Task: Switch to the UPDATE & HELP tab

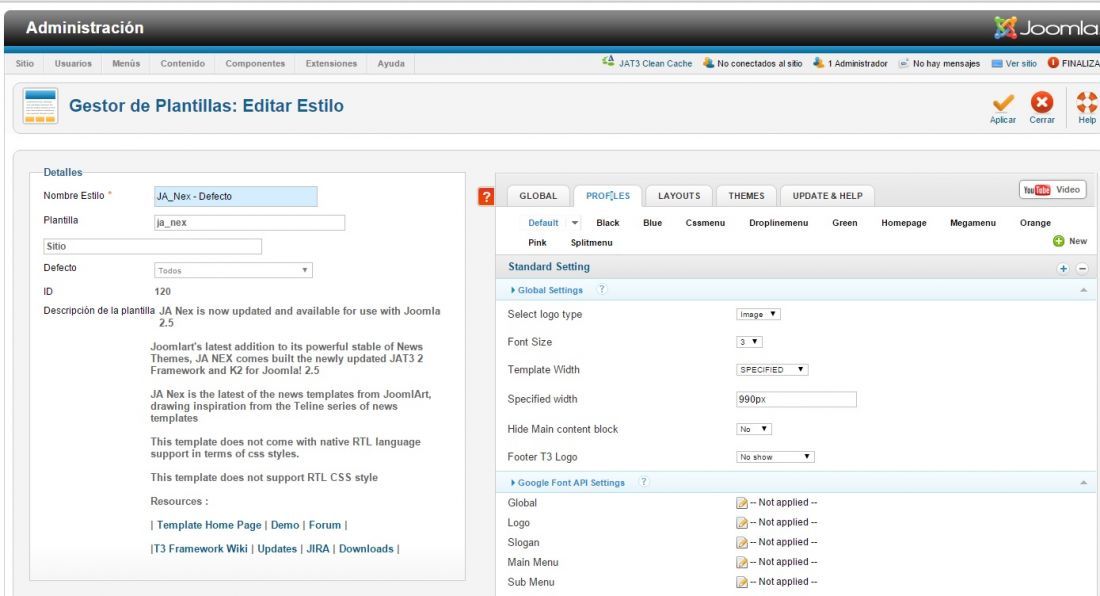Action: (x=828, y=196)
